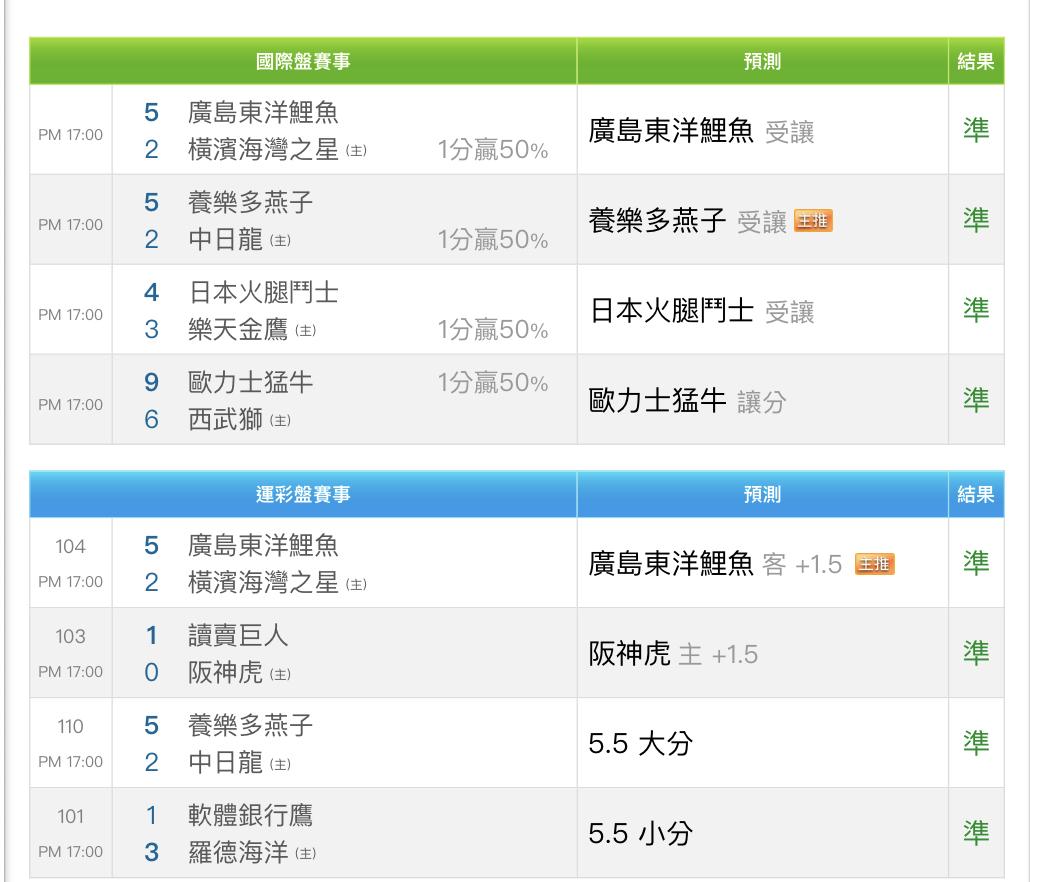
Task: Click 預測 header in the blue table
Action: click(x=762, y=494)
